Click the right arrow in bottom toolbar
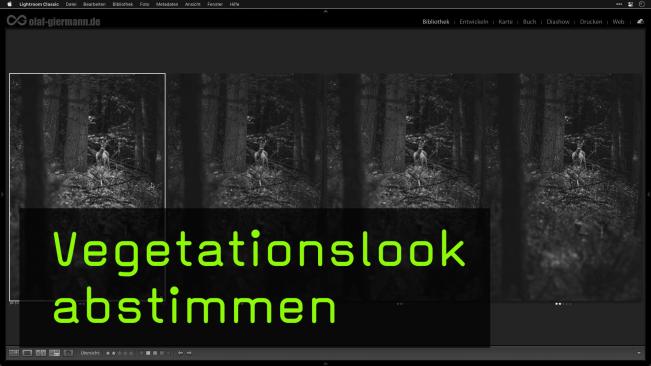This screenshot has height=366, width=651. [x=189, y=353]
